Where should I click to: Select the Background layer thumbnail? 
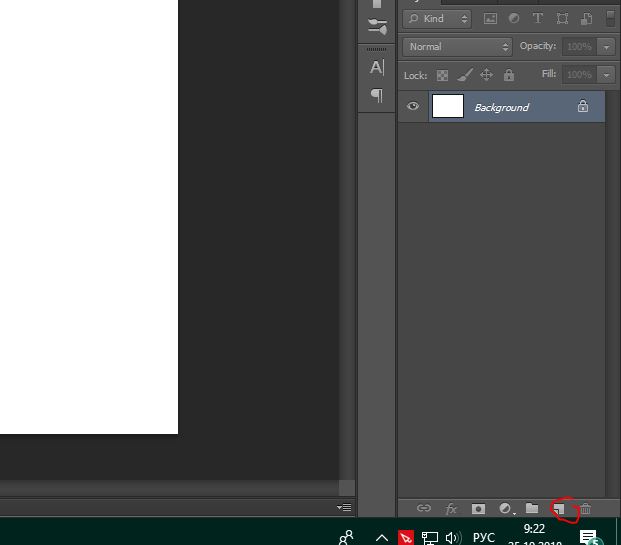point(448,106)
